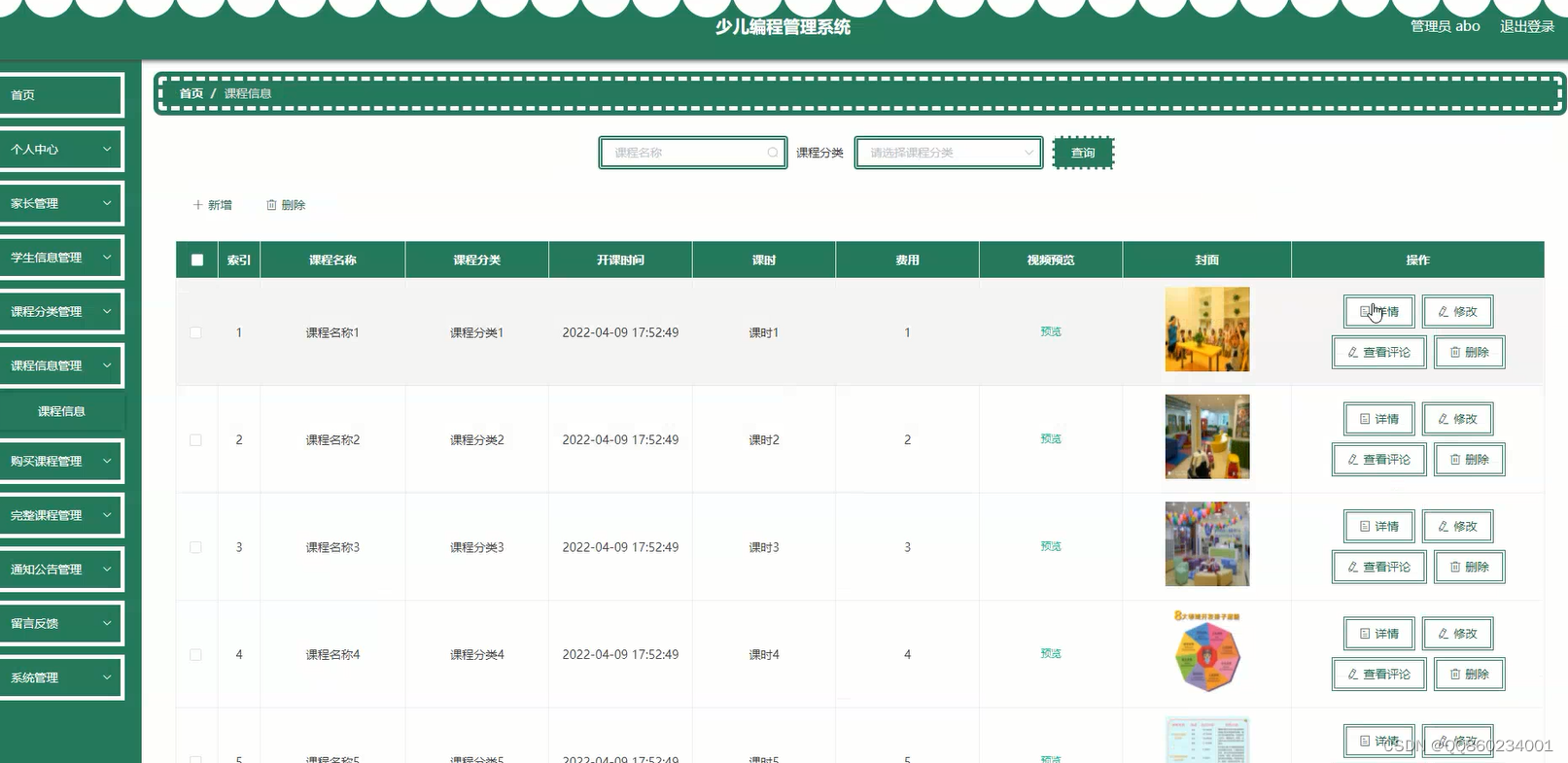Click 修改 for course 课程名称1
Screen dimensions: 1568x763
click(x=1457, y=312)
